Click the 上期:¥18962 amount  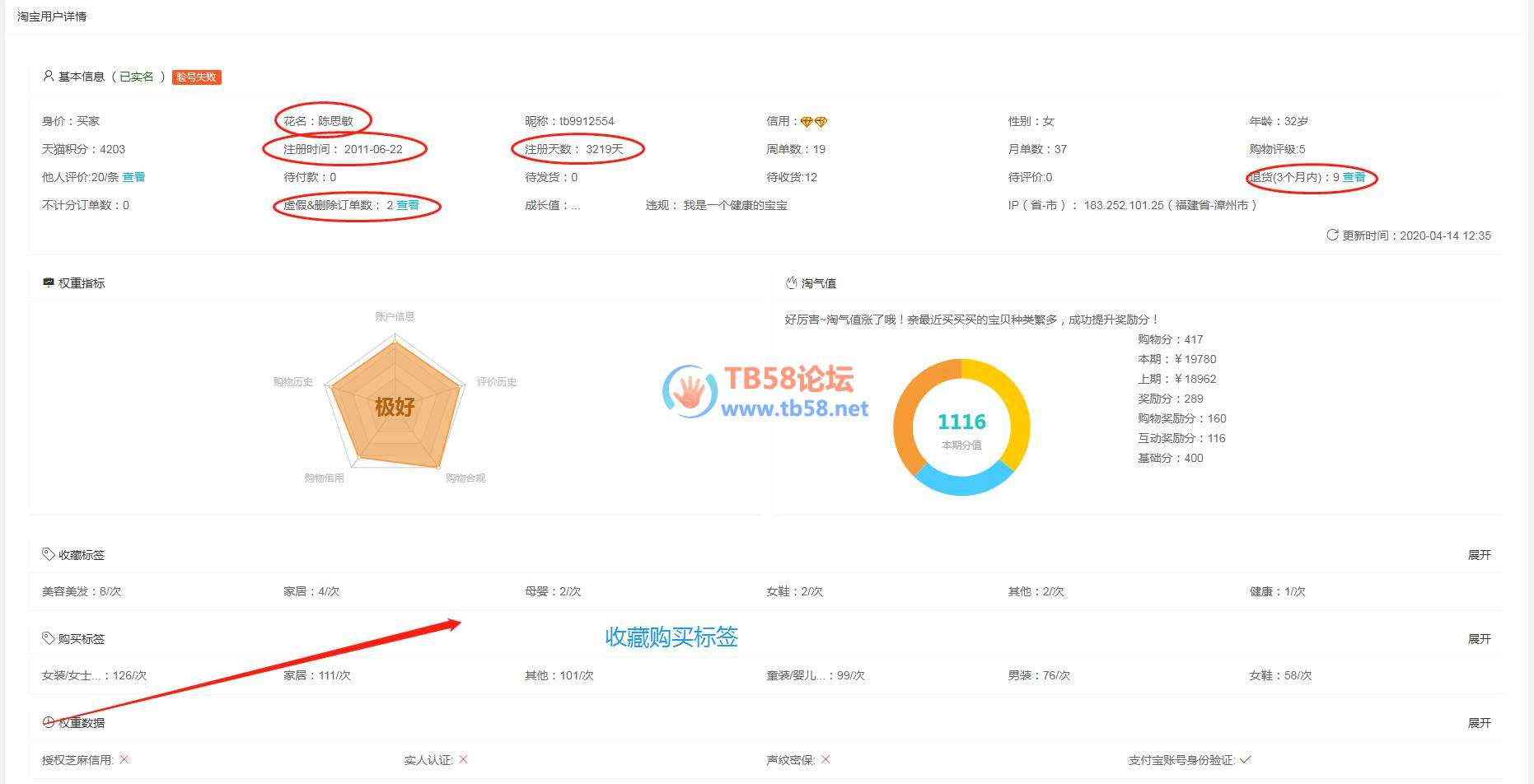coord(1177,379)
